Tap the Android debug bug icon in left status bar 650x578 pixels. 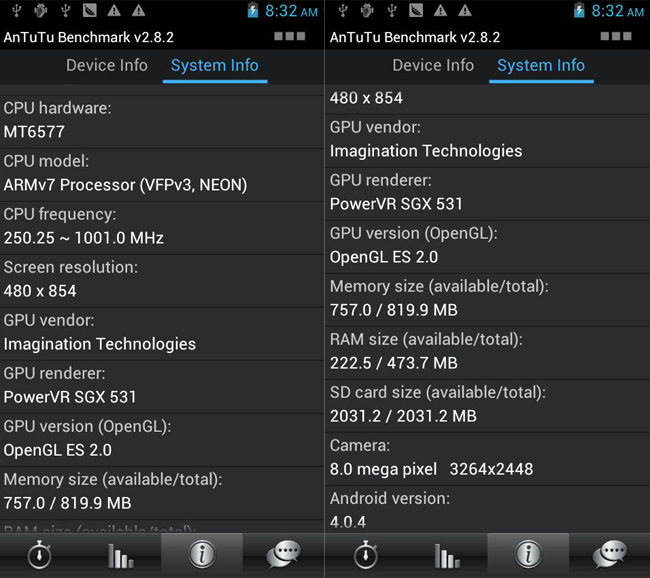coord(41,10)
